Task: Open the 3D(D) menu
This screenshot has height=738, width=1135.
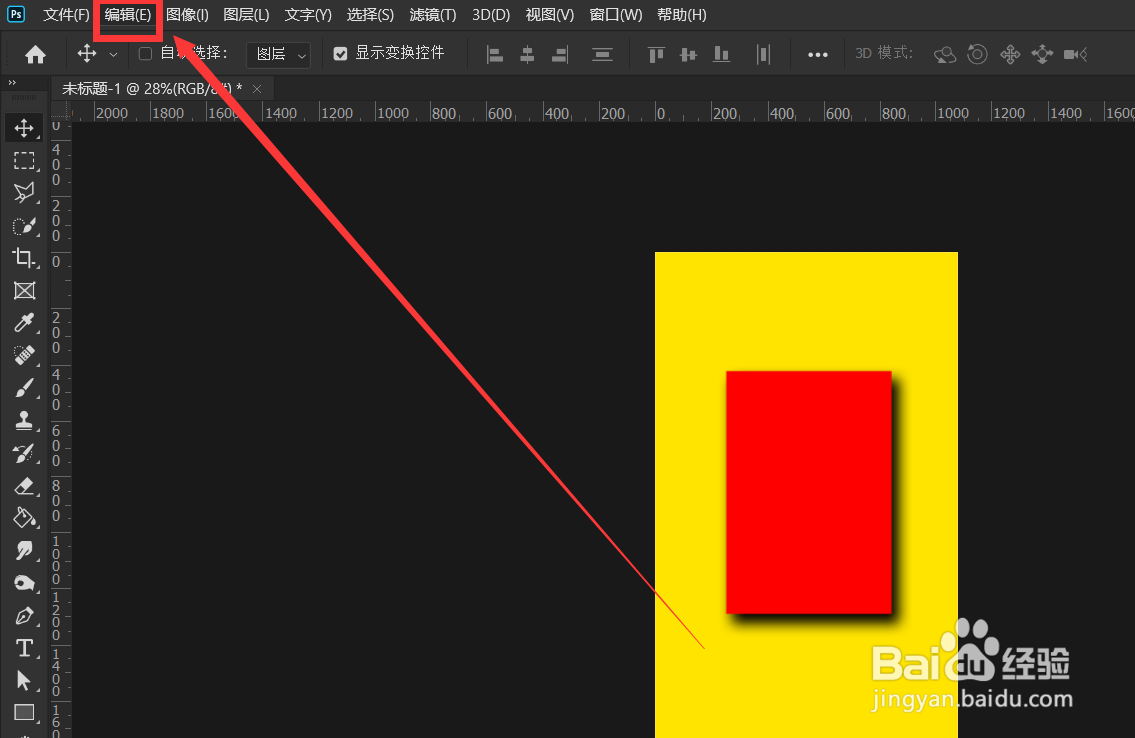Action: [x=491, y=14]
